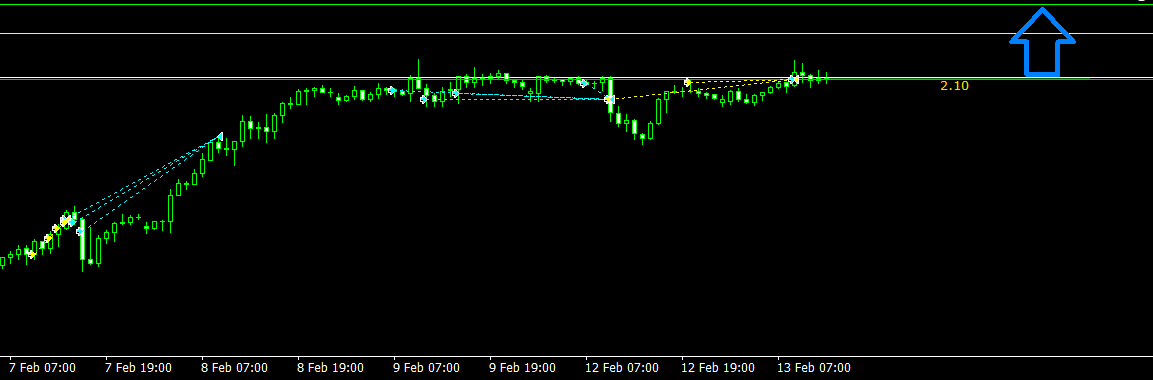This screenshot has width=1153, height=380.
Task: Select the trade marker at 13 Feb 07:00
Action: coord(793,79)
